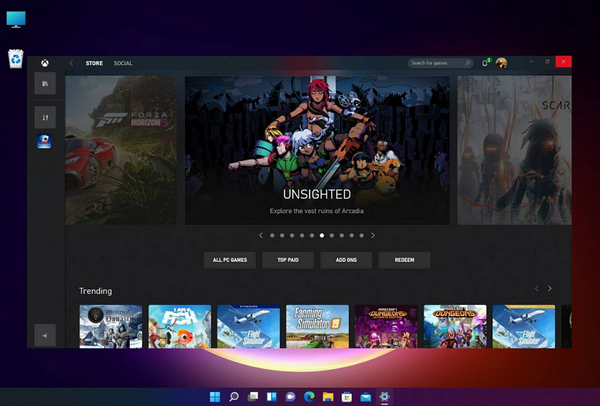Open the TOP PAID list
The width and height of the screenshot is (600, 406).
(x=287, y=260)
